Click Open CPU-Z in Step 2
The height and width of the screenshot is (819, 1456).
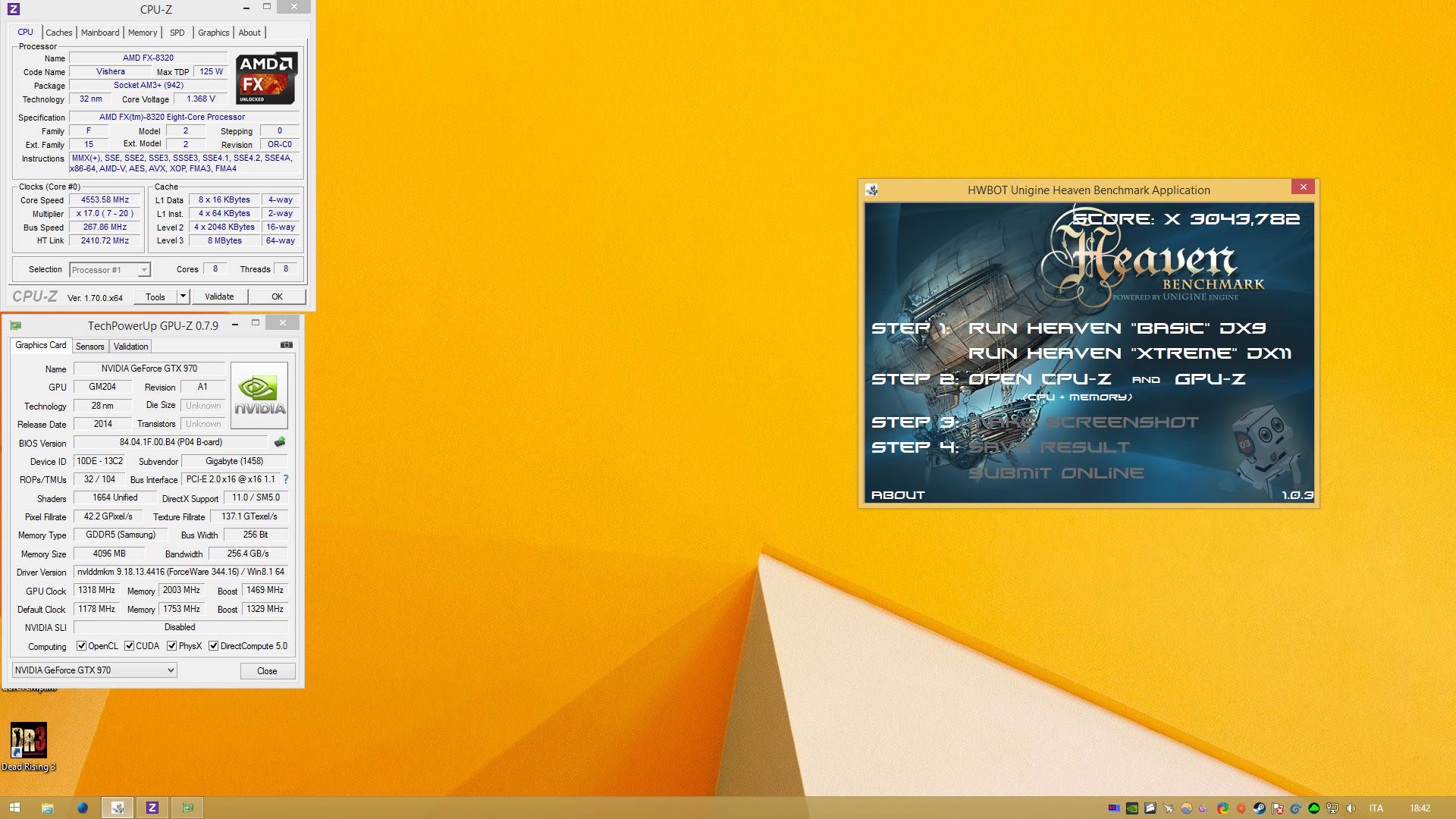coord(1040,379)
